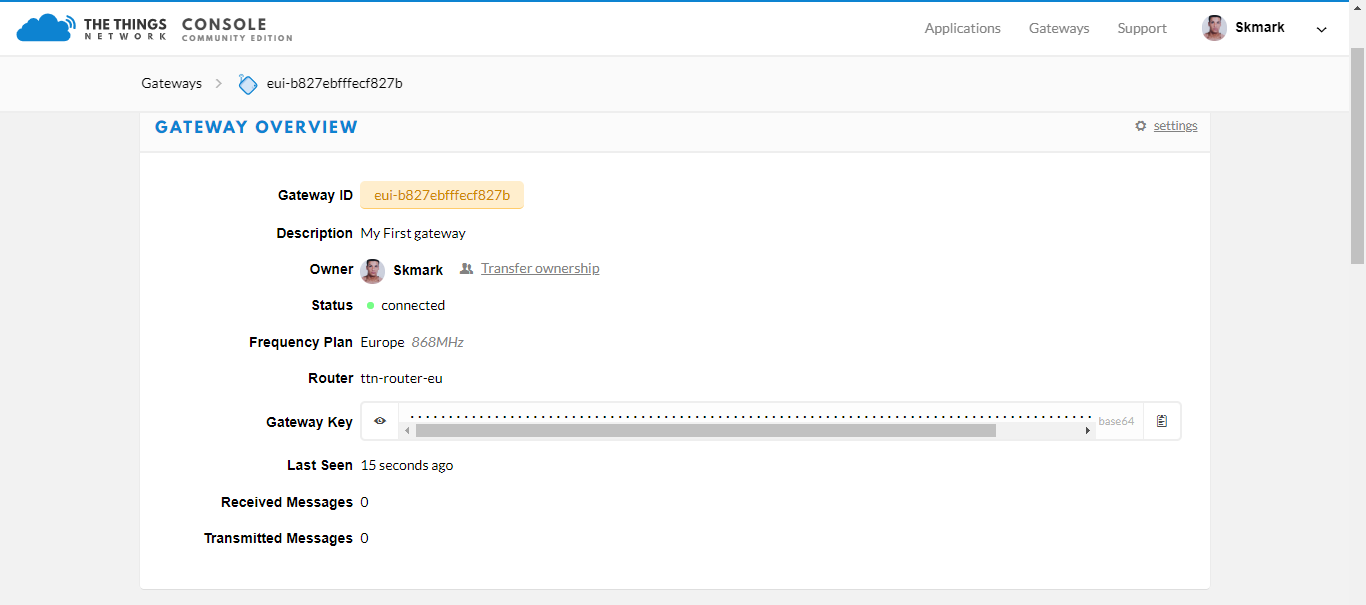1366x605 pixels.
Task: Click the Transfer ownership link
Action: click(540, 268)
